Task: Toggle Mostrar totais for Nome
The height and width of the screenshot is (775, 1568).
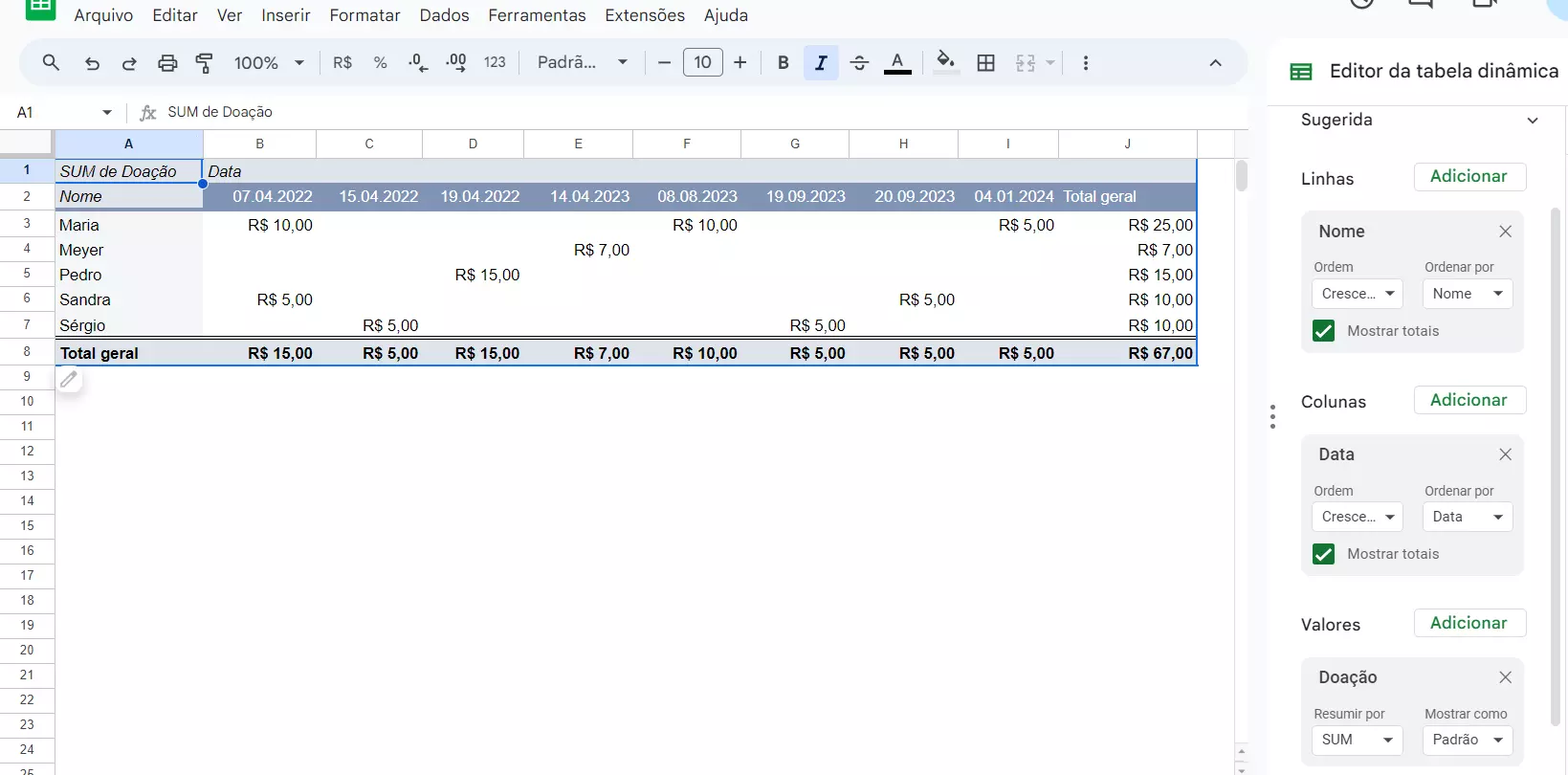Action: [x=1323, y=331]
